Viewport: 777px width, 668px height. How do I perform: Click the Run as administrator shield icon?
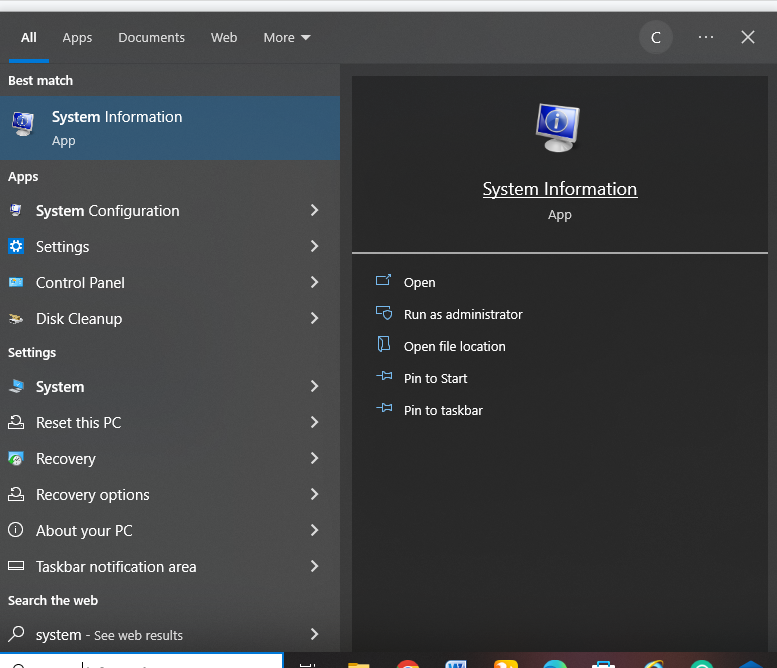click(384, 313)
